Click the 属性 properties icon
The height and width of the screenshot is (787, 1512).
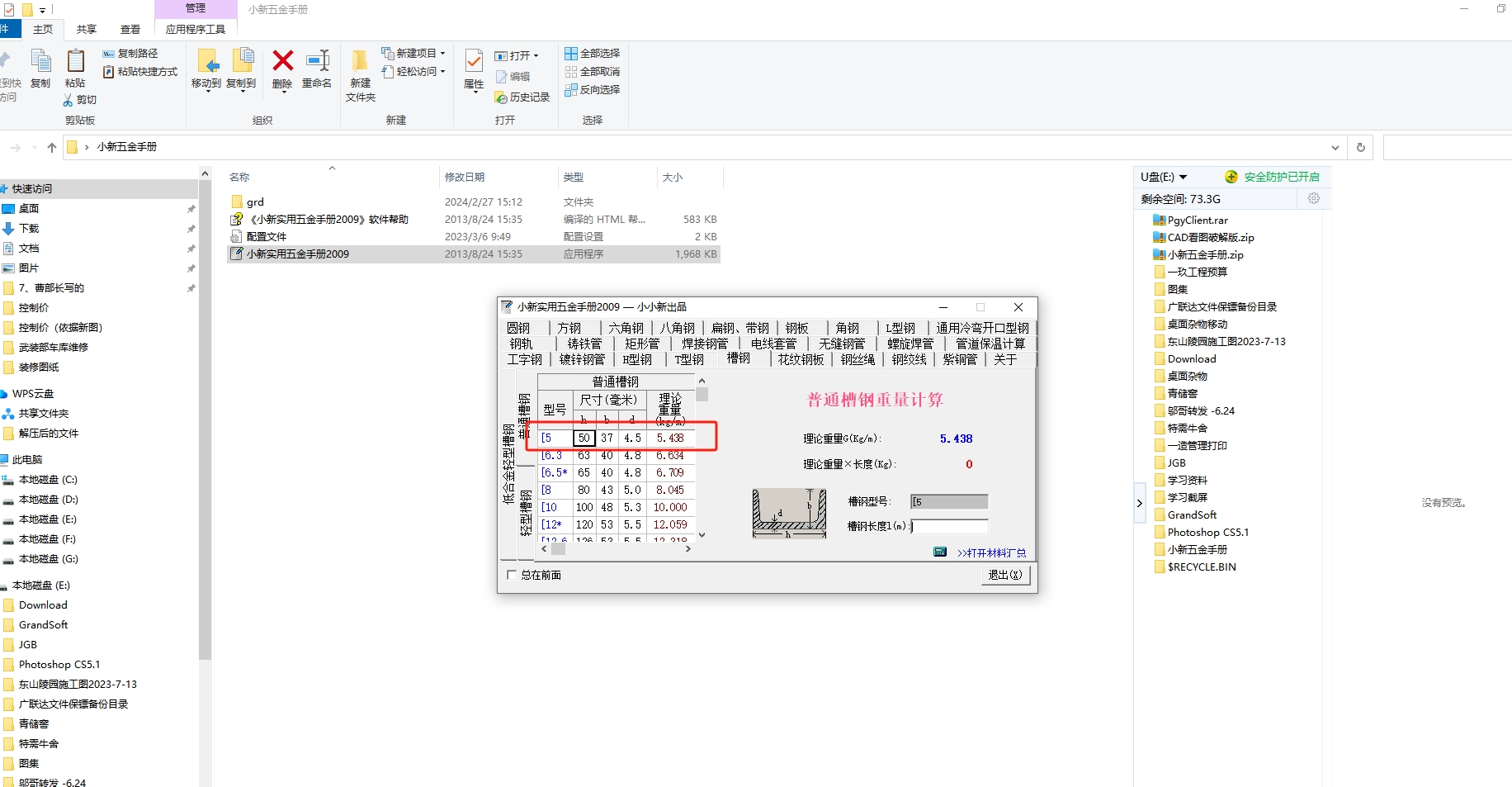[x=474, y=60]
